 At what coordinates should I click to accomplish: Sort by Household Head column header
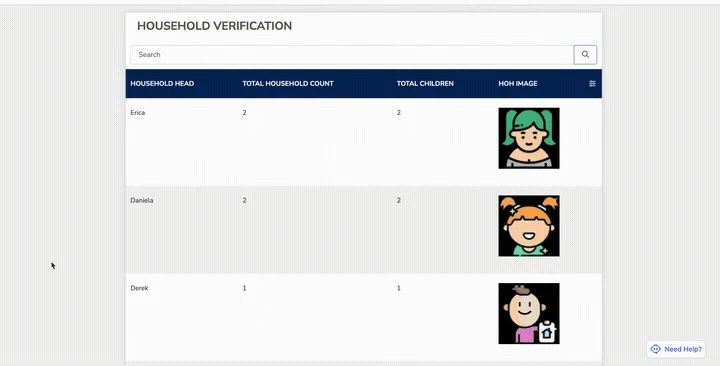(x=162, y=84)
